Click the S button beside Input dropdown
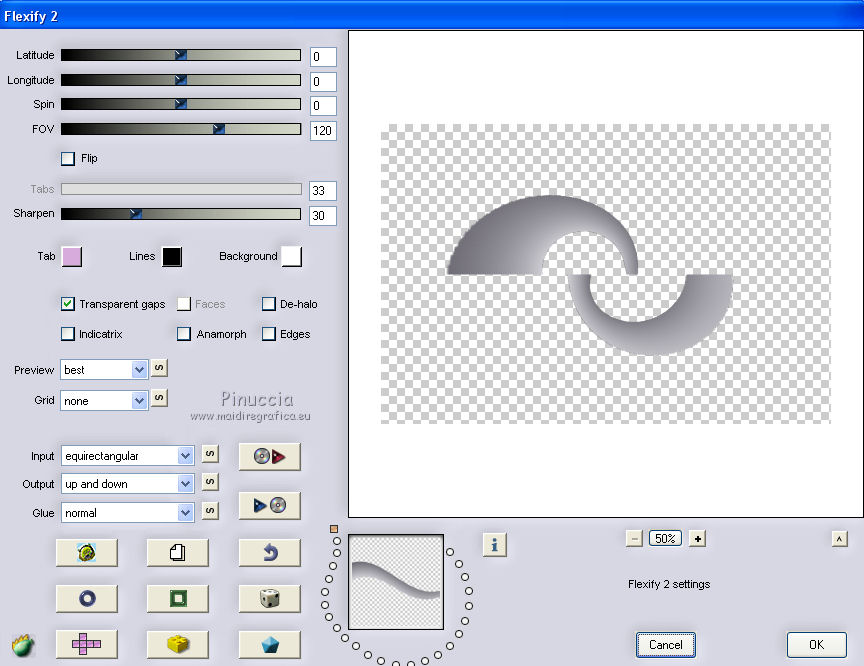 (210, 454)
